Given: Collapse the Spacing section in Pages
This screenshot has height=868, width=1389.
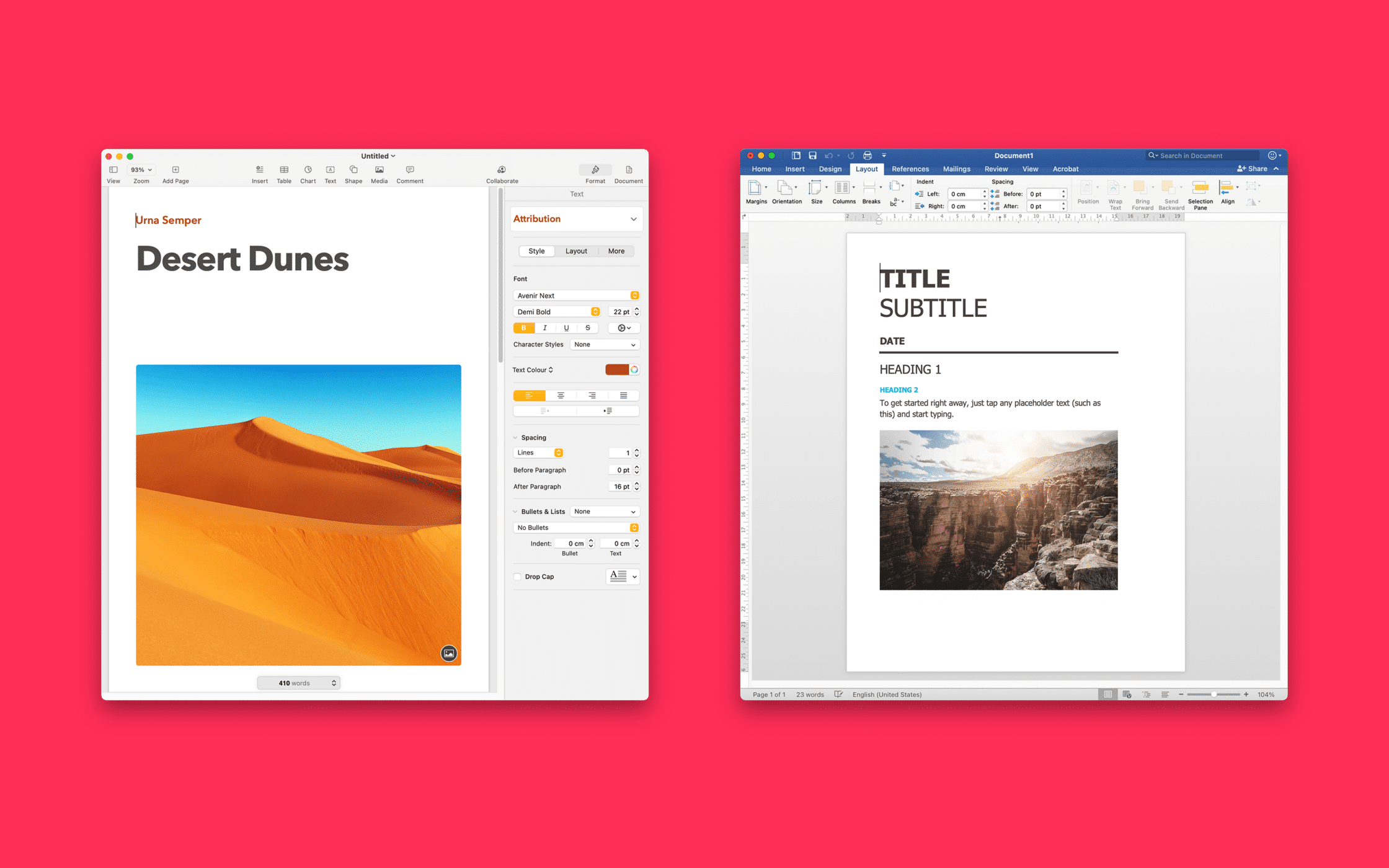Looking at the screenshot, I should tap(517, 437).
